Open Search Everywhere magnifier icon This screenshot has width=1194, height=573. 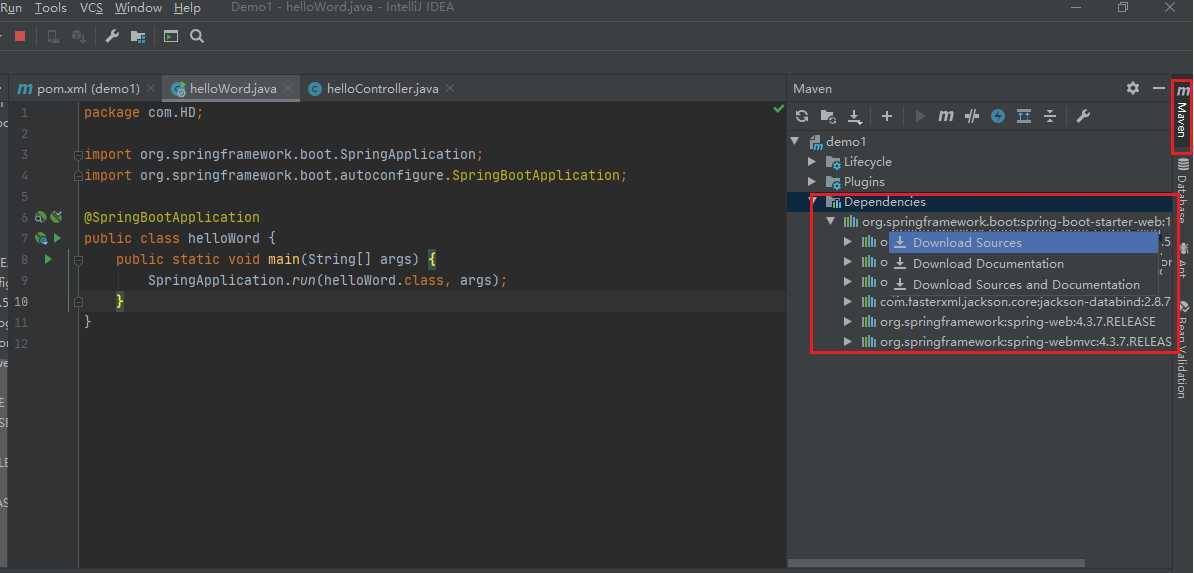point(197,36)
